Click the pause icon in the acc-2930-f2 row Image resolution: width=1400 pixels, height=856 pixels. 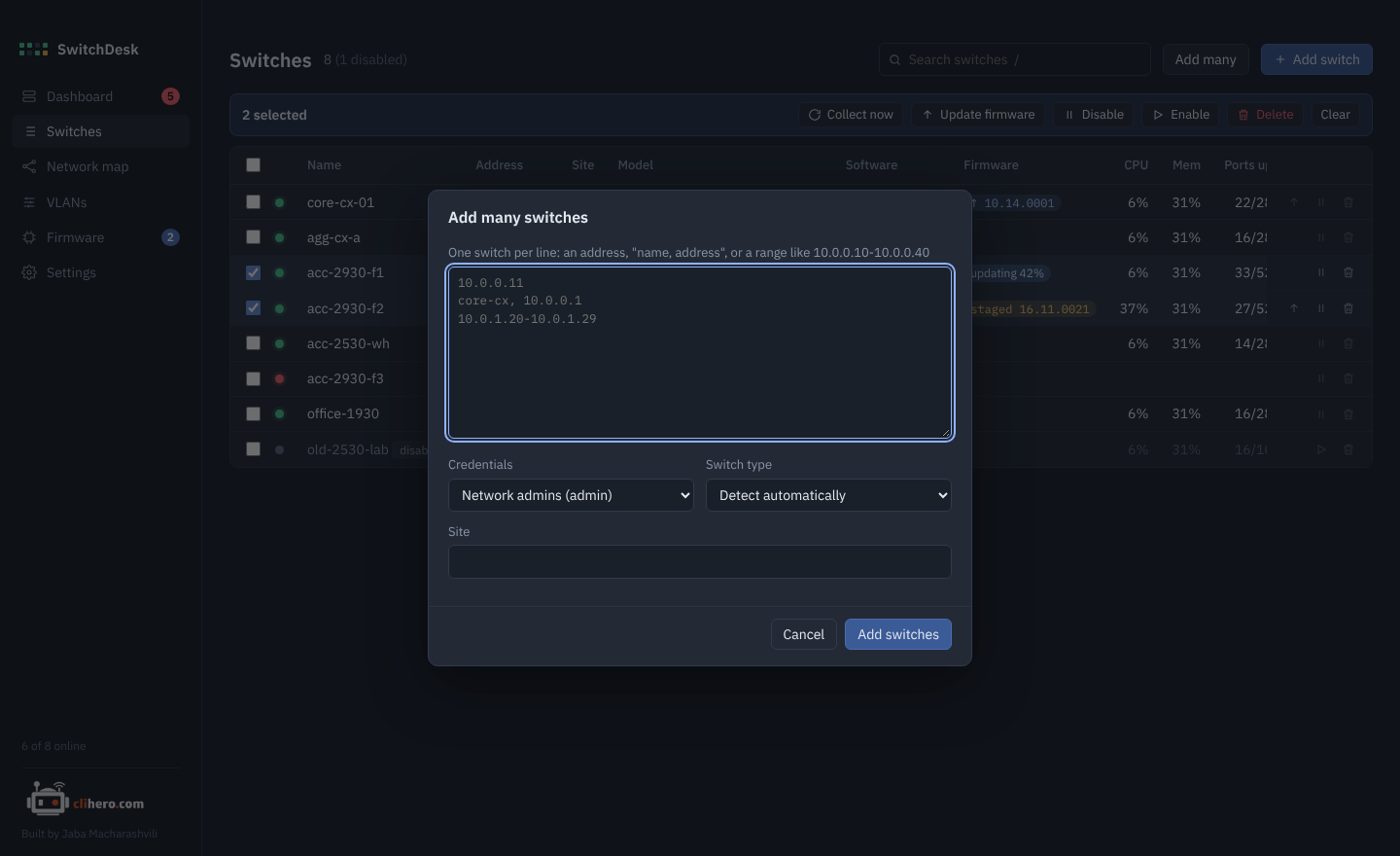tap(1321, 308)
